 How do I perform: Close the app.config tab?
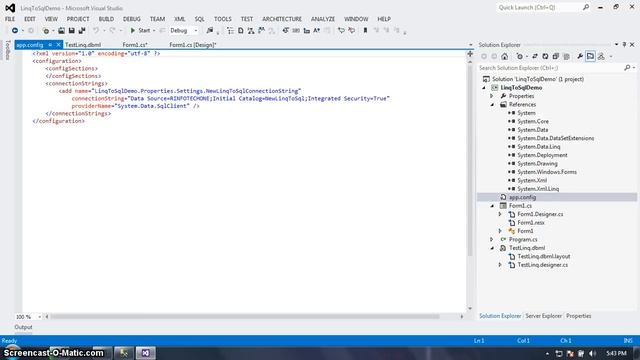tap(58, 45)
